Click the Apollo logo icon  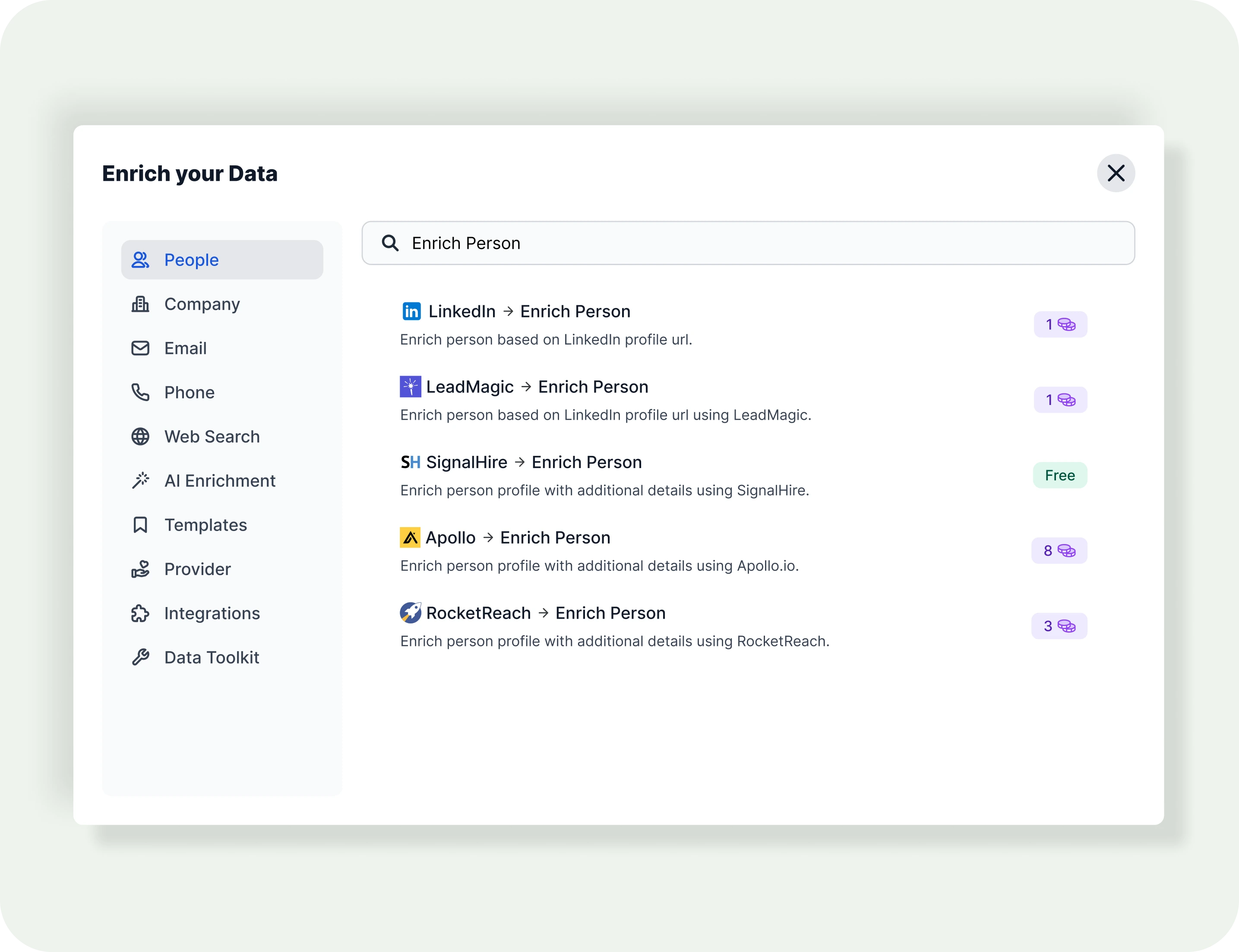[410, 537]
